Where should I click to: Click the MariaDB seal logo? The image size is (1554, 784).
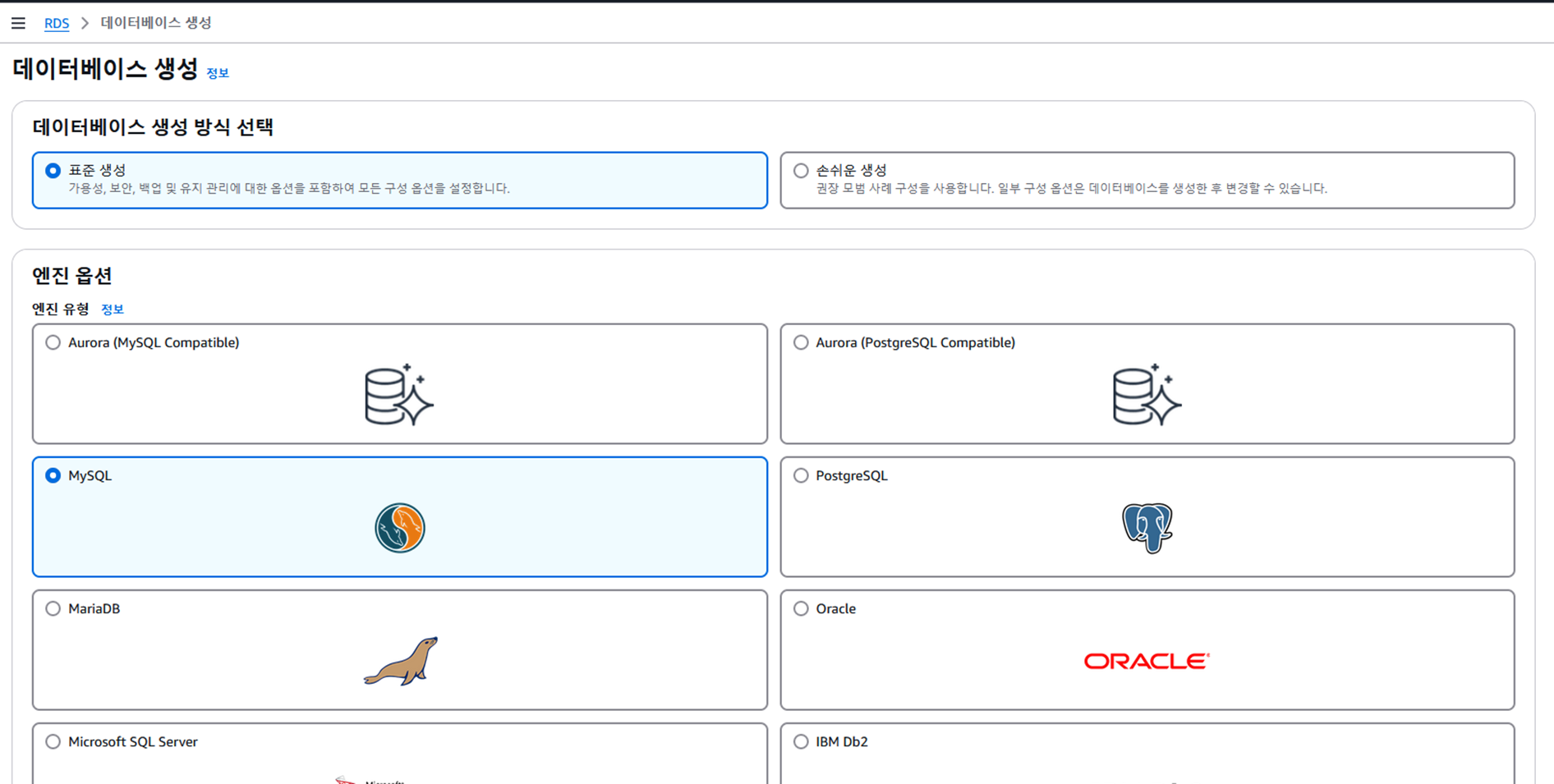point(401,661)
